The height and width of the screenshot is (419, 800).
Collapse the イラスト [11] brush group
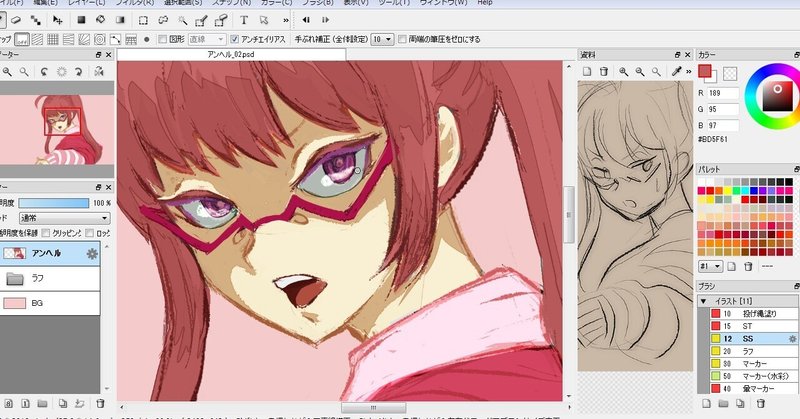(x=704, y=301)
